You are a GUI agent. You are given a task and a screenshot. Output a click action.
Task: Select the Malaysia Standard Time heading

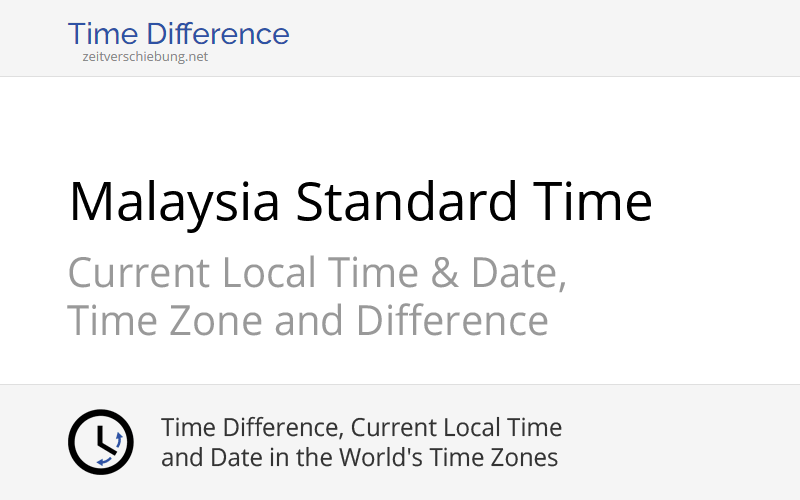pyautogui.click(x=360, y=201)
